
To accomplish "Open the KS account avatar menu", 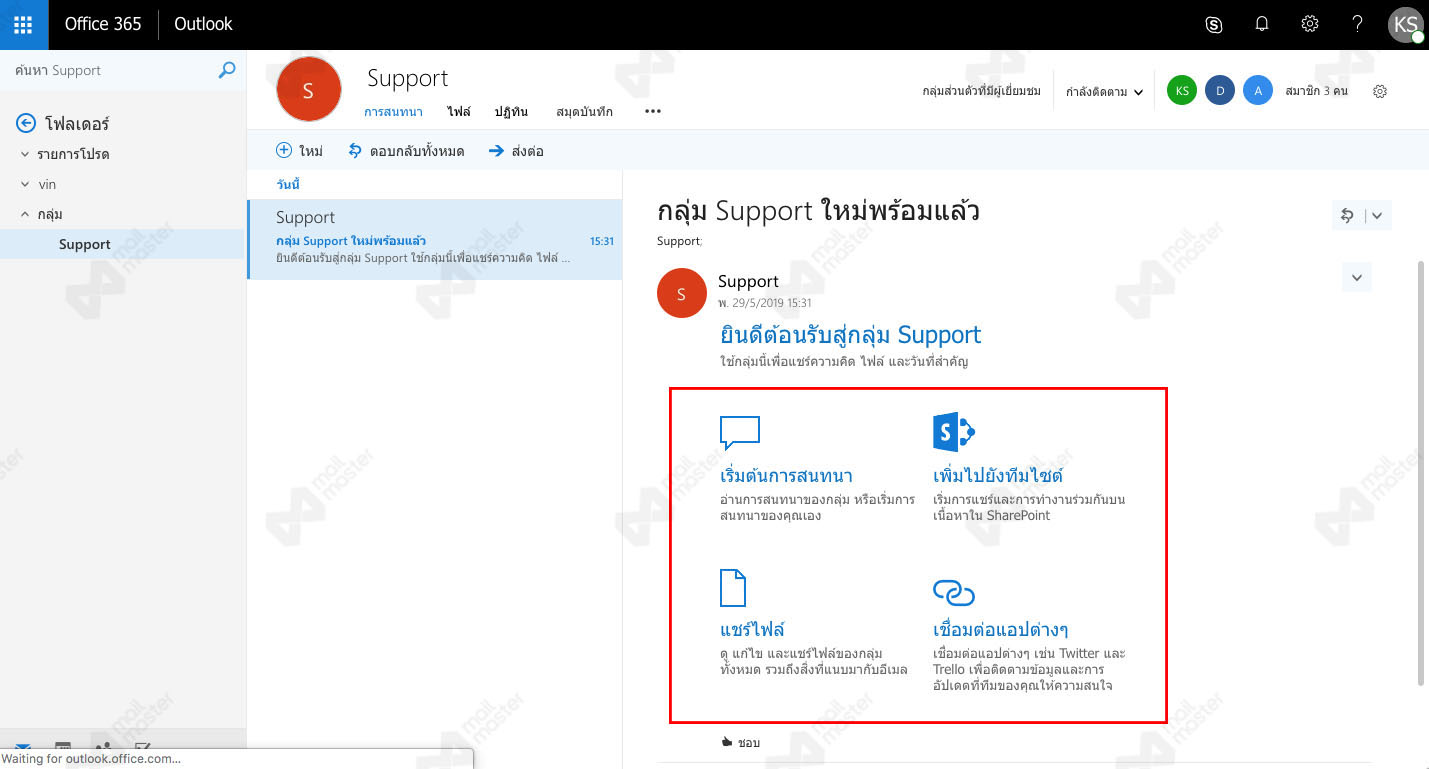I will 1406,24.
